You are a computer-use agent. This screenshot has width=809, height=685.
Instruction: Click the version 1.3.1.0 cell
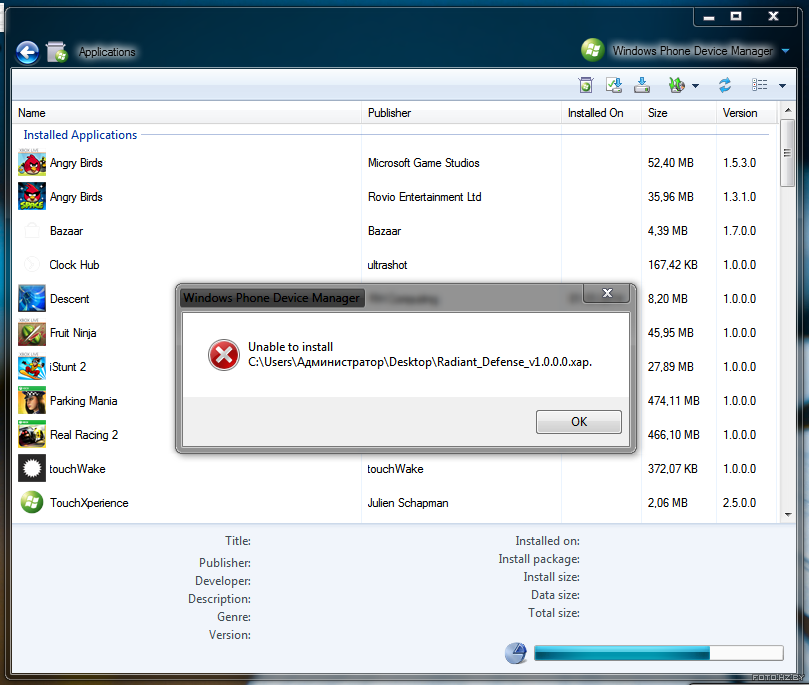(x=739, y=197)
